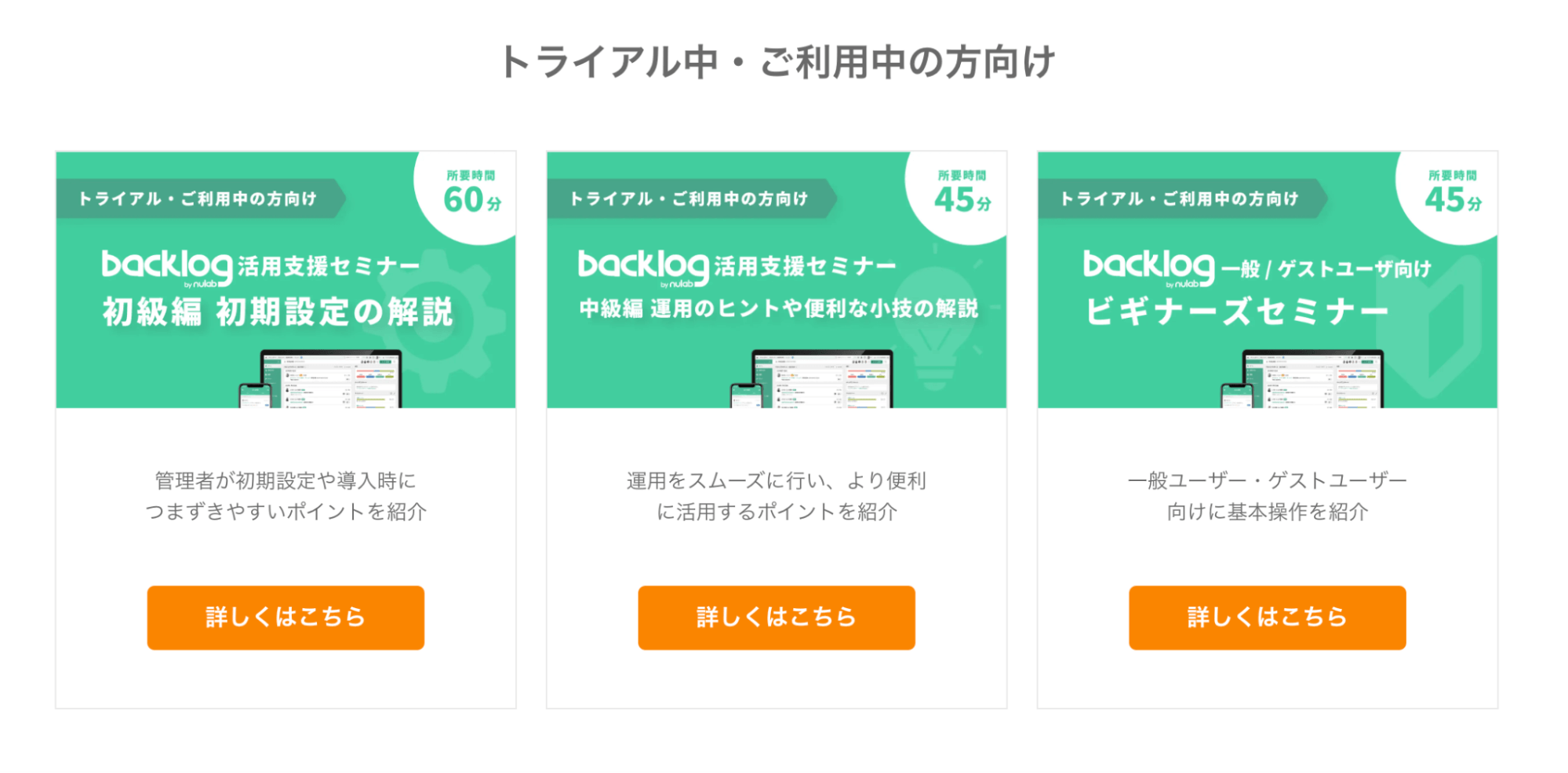Click the 45分 badge on the ビギナーズセミナー banner
Screen dimensions: 1568x773
click(1453, 194)
